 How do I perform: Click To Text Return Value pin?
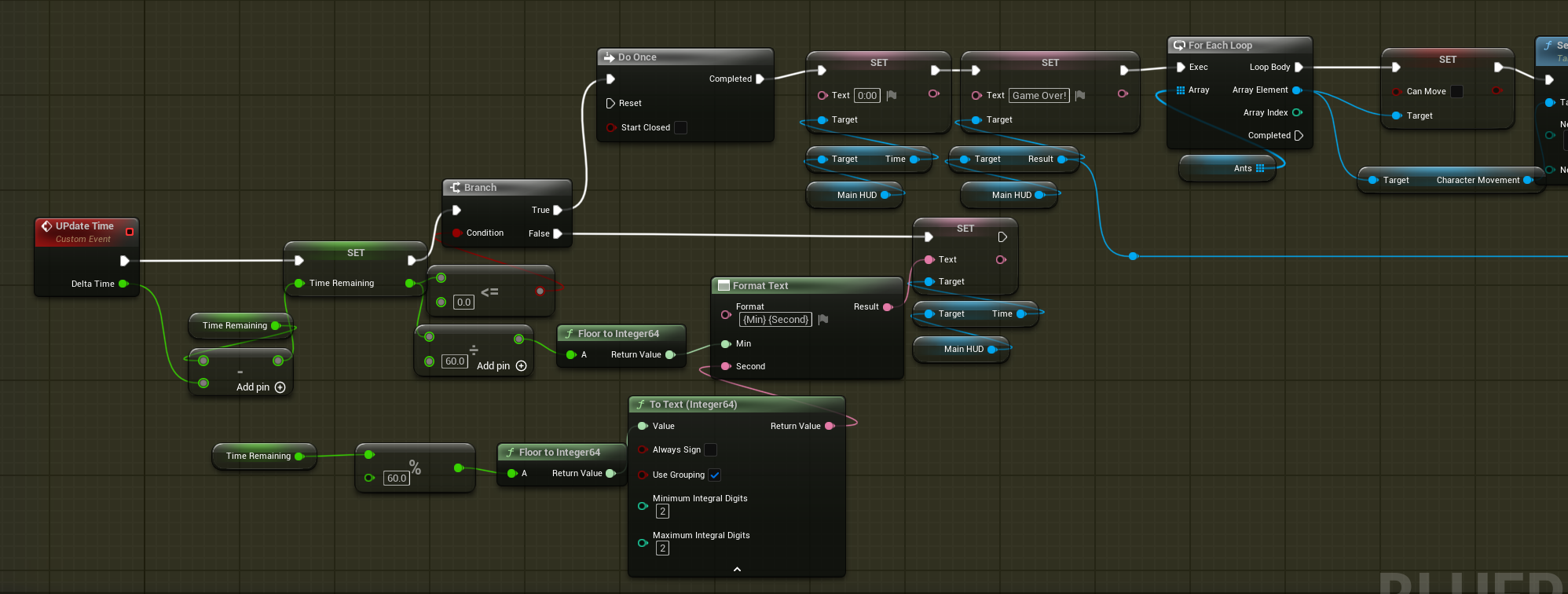pos(829,426)
